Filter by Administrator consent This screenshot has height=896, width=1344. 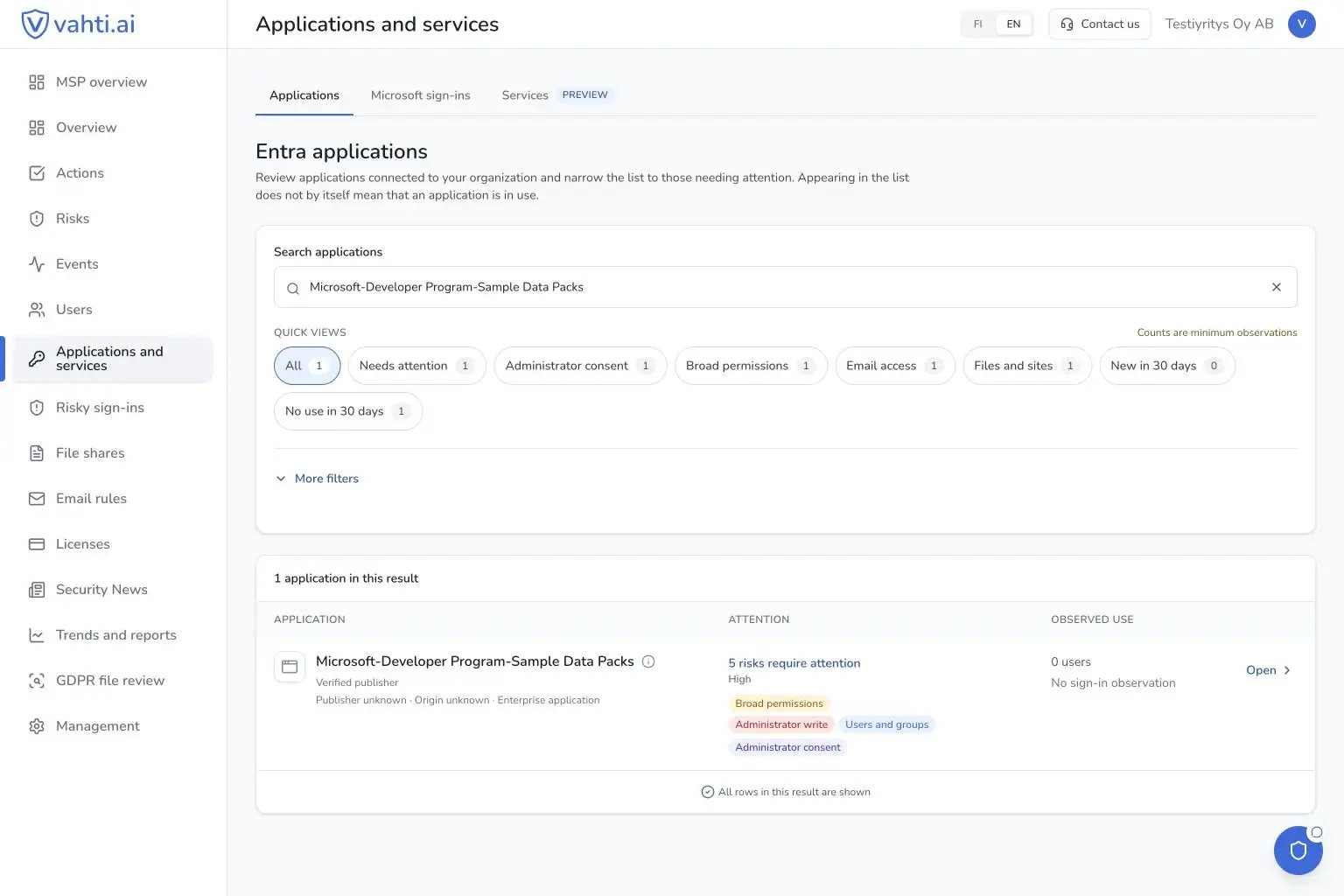580,366
